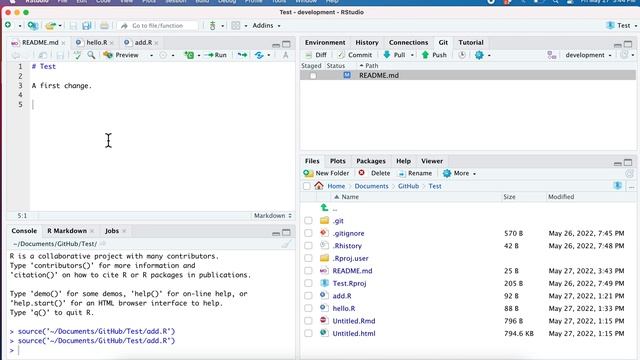
Task: Check the select-all box in Files path bar
Action: click(307, 186)
